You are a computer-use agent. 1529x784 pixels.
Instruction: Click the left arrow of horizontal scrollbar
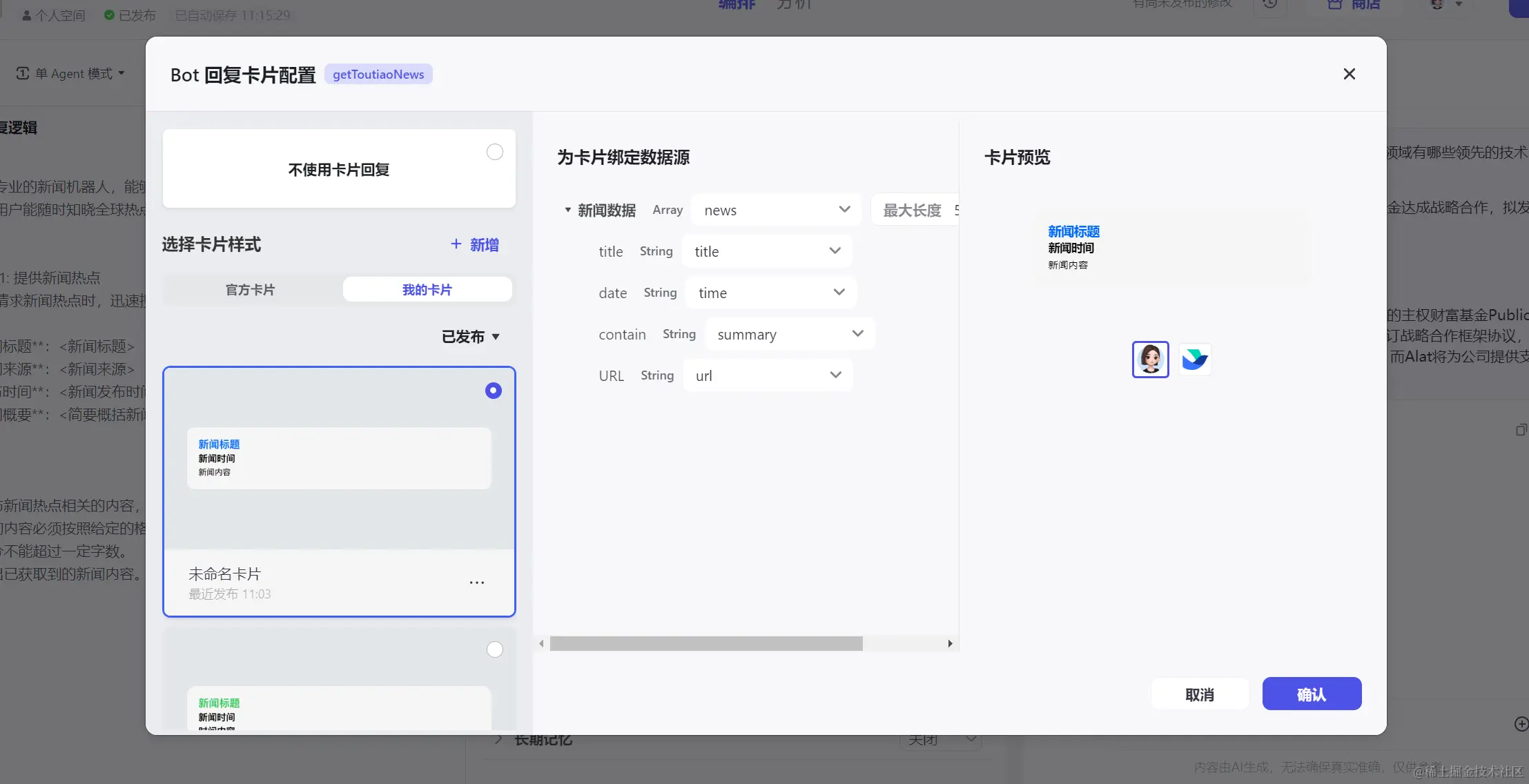point(541,643)
